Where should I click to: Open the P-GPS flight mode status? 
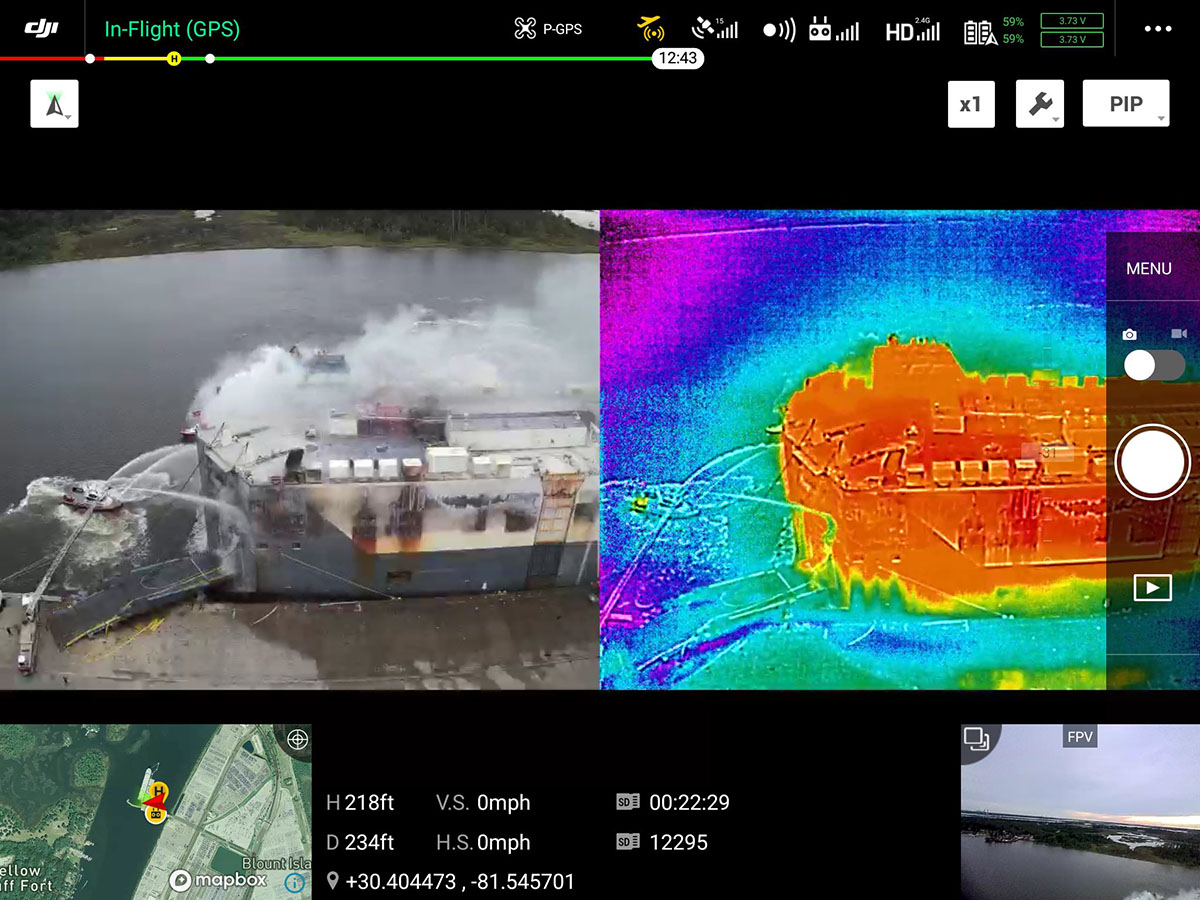pos(548,29)
